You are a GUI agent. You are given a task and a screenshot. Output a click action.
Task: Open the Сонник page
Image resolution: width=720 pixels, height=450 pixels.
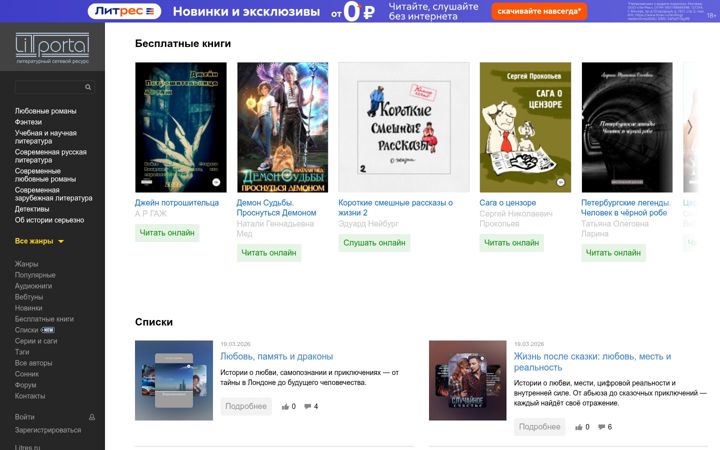[27, 374]
